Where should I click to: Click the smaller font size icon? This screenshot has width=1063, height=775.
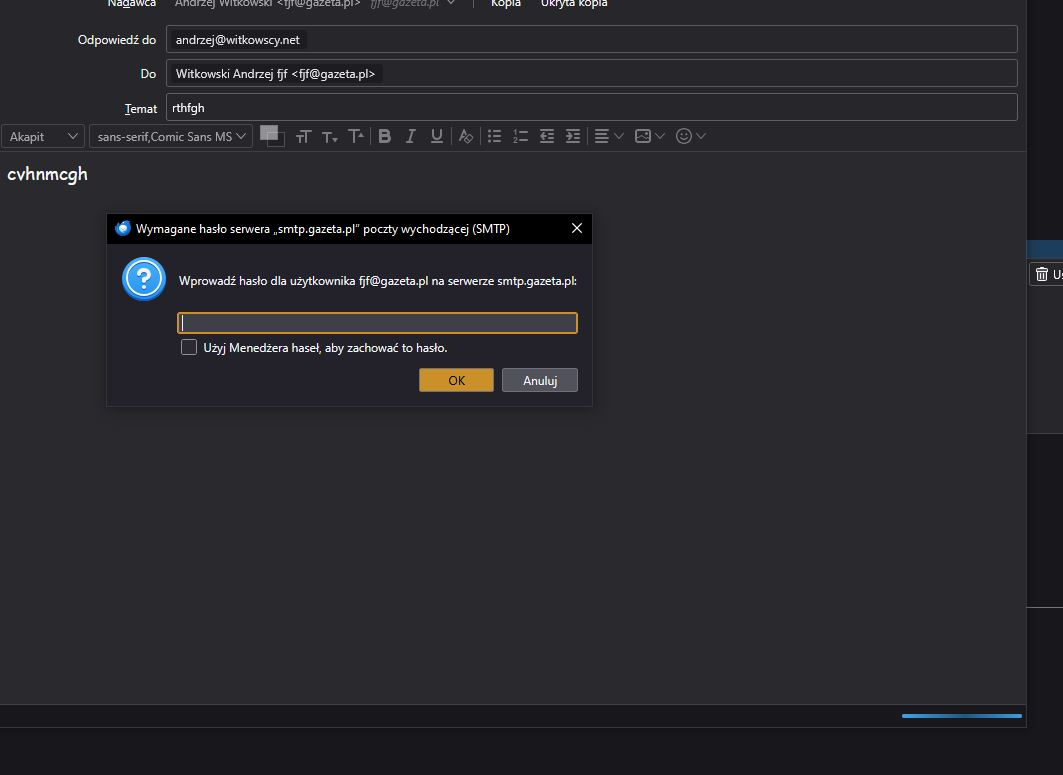pyautogui.click(x=329, y=136)
